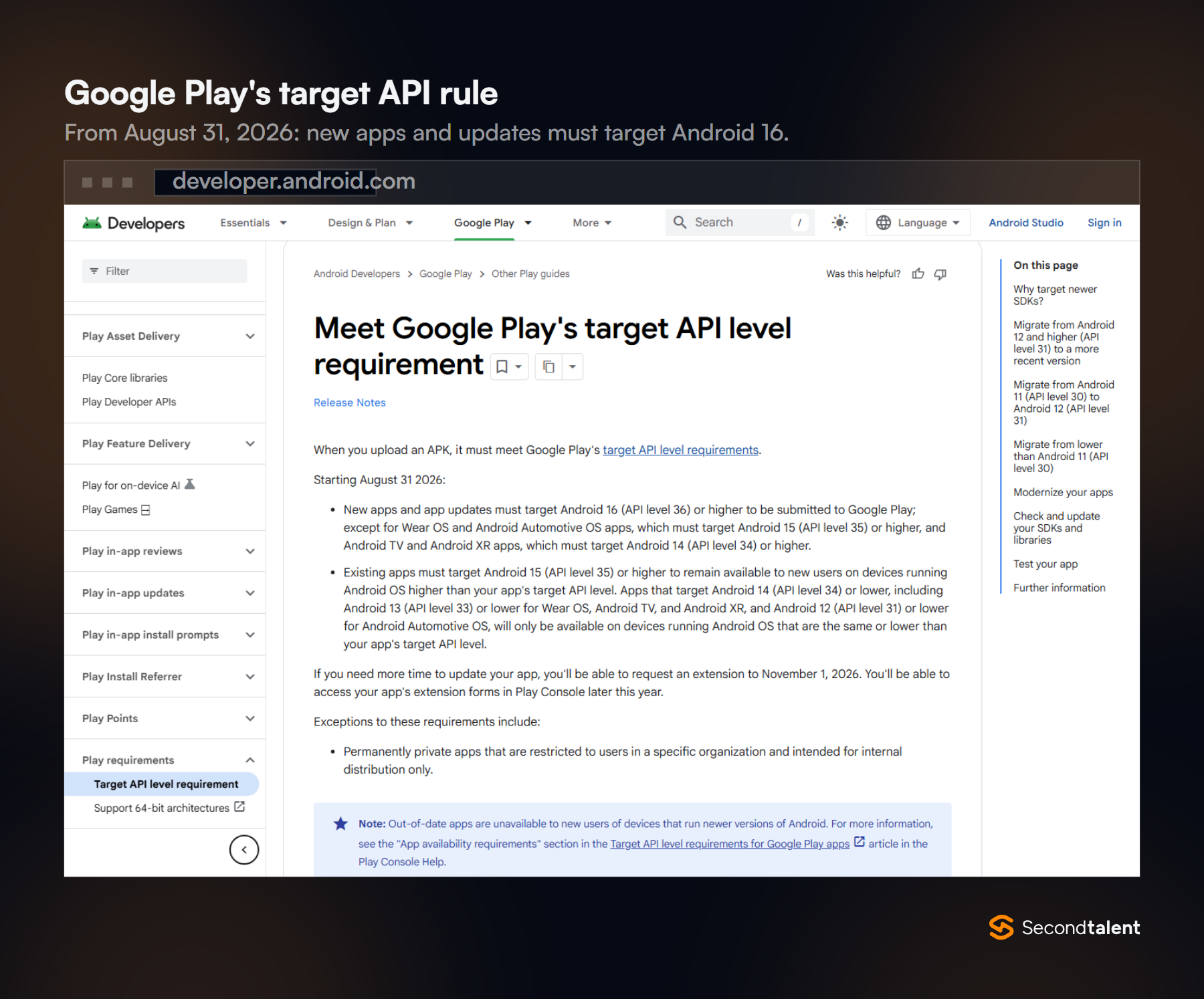This screenshot has width=1204, height=999.
Task: Open the Essentials menu
Action: (x=254, y=223)
